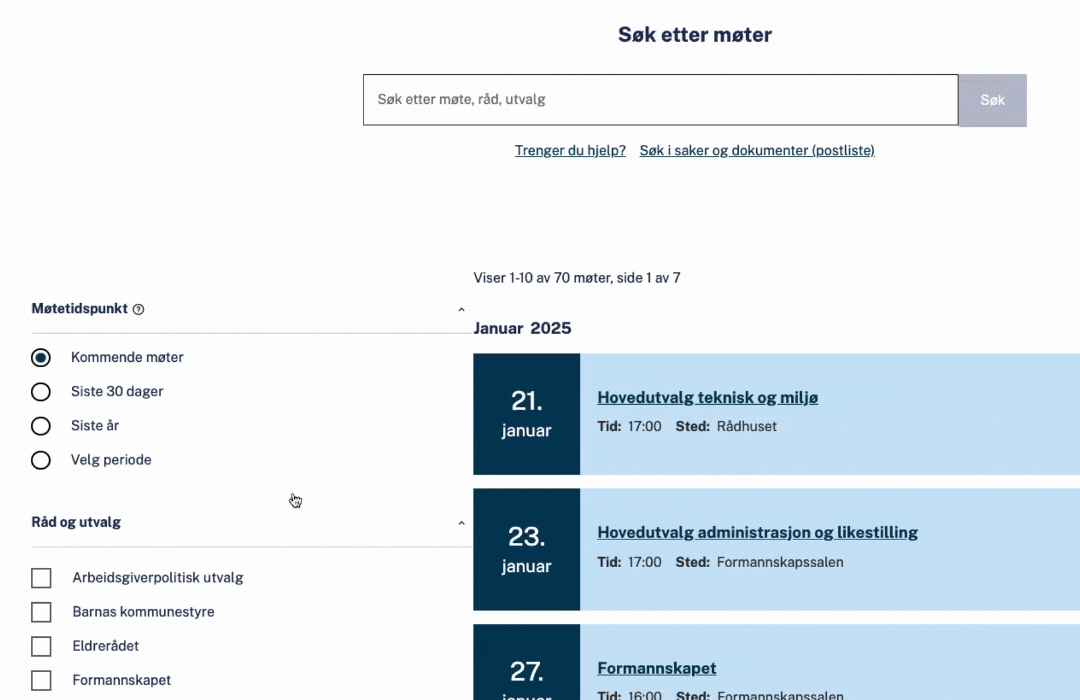This screenshot has height=700, width=1080.
Task: Open Hovedutvalg administrasjon og likestilling meeting
Action: pyautogui.click(x=757, y=533)
